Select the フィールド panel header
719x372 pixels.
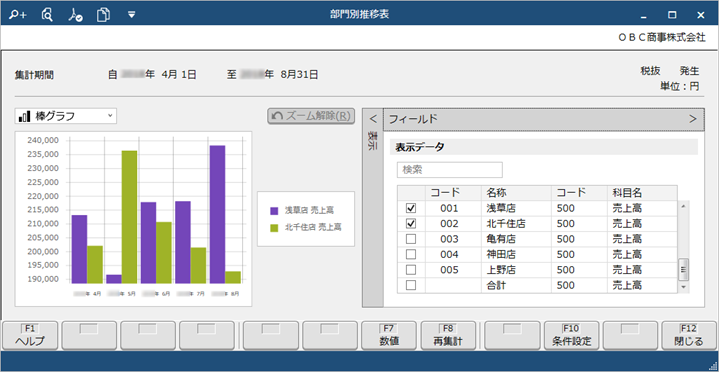[543, 120]
